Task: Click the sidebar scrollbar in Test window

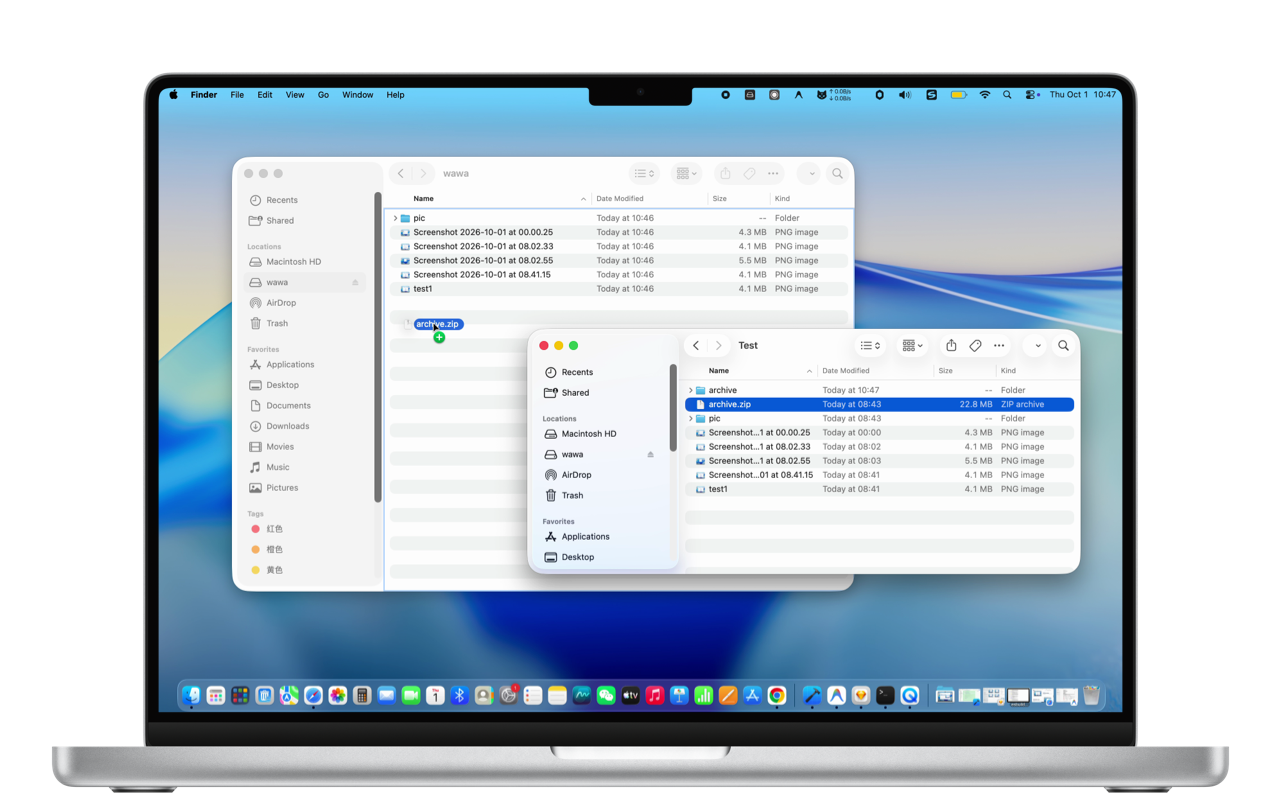Action: (673, 409)
